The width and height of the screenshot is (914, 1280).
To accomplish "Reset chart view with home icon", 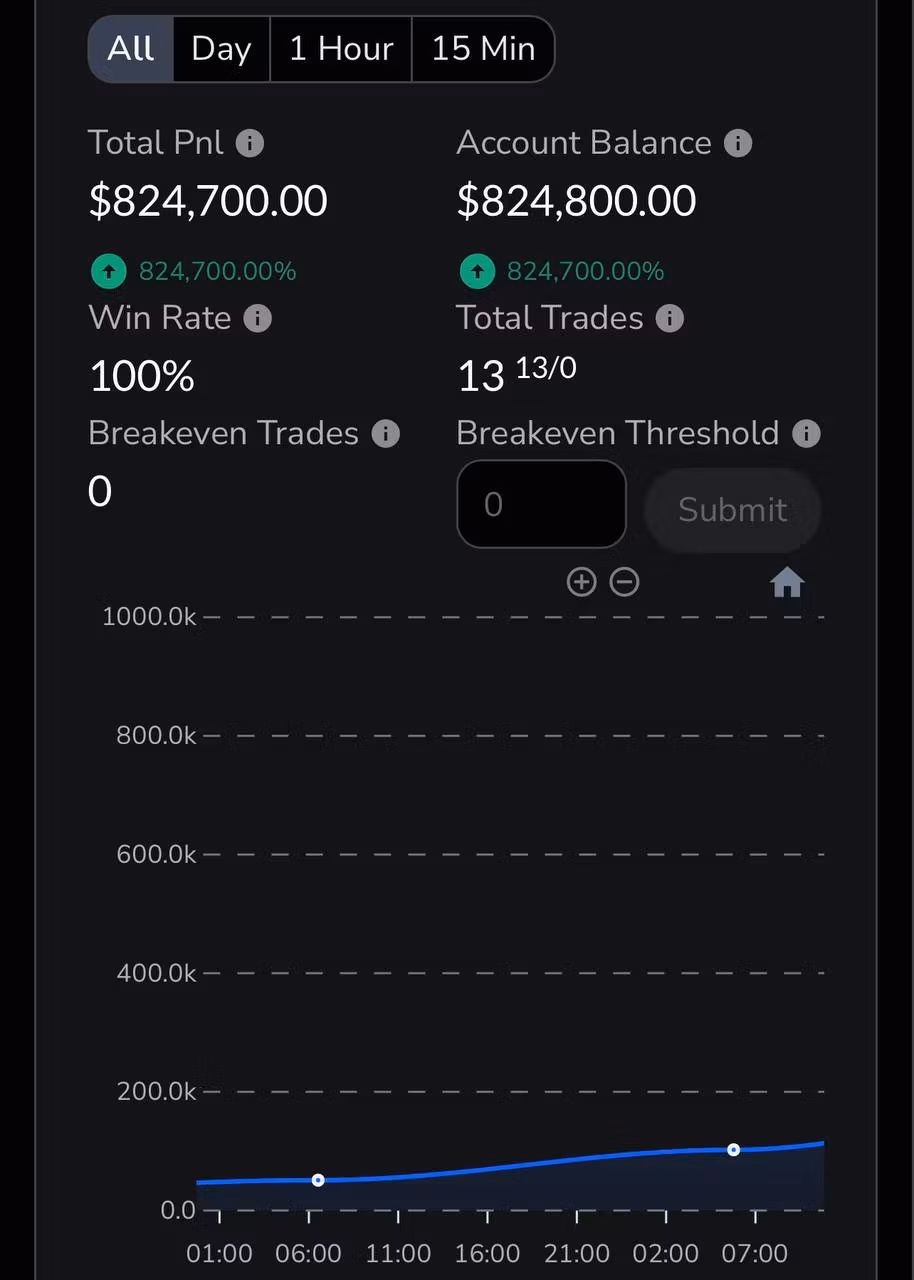I will 787,582.
